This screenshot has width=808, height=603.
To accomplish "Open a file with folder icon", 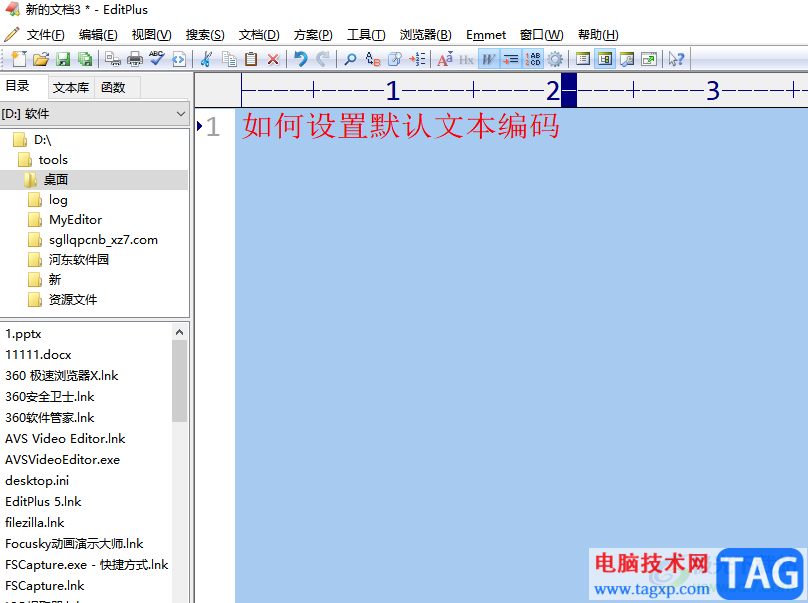I will tap(41, 59).
